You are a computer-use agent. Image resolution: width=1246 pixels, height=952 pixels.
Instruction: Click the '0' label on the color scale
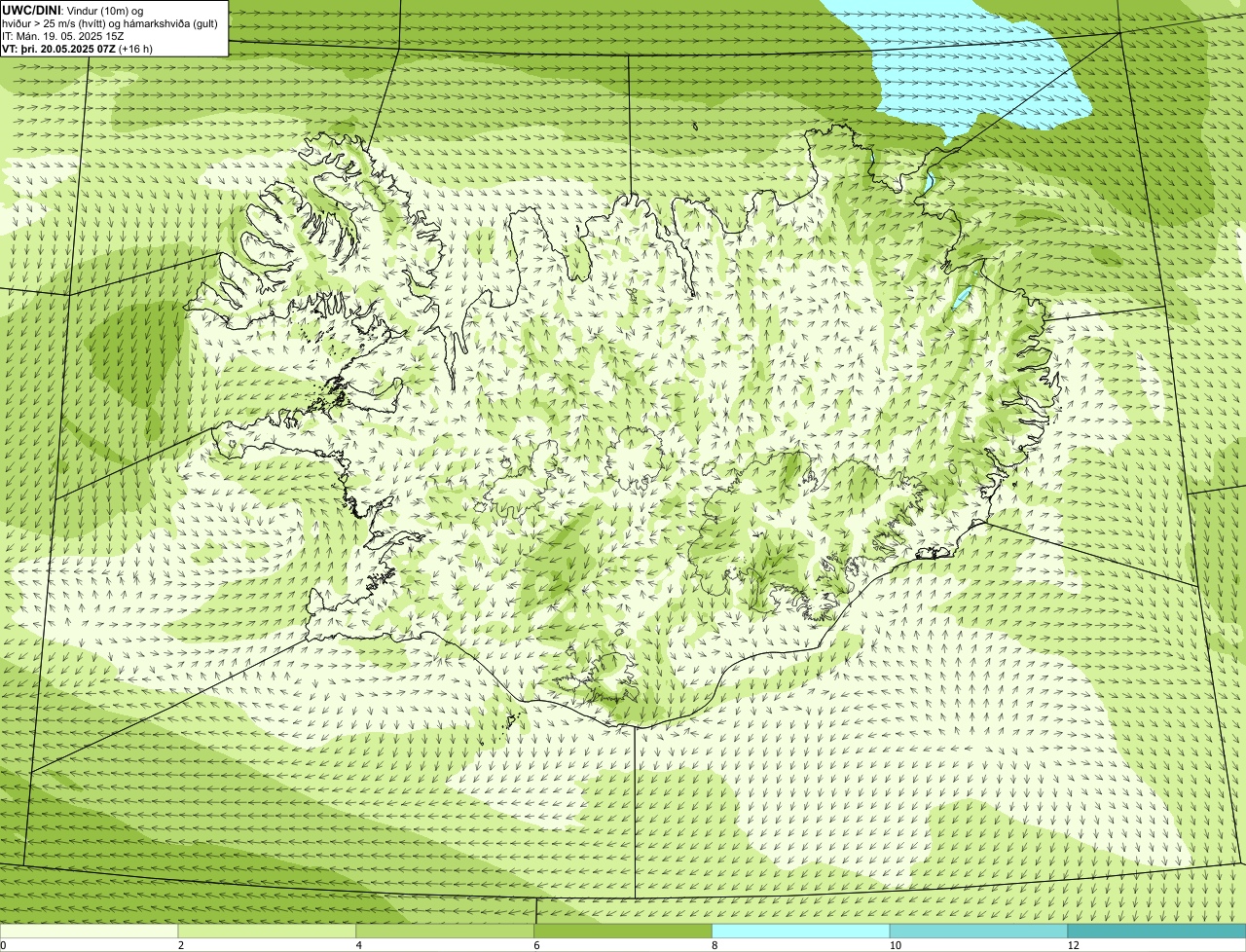tap(3, 945)
